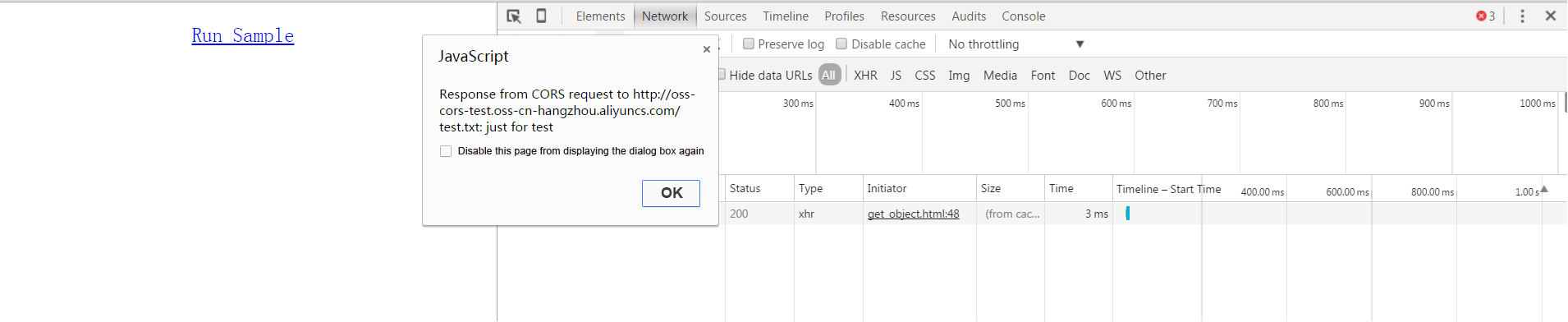
Task: Check the Disable cache option
Action: [841, 44]
